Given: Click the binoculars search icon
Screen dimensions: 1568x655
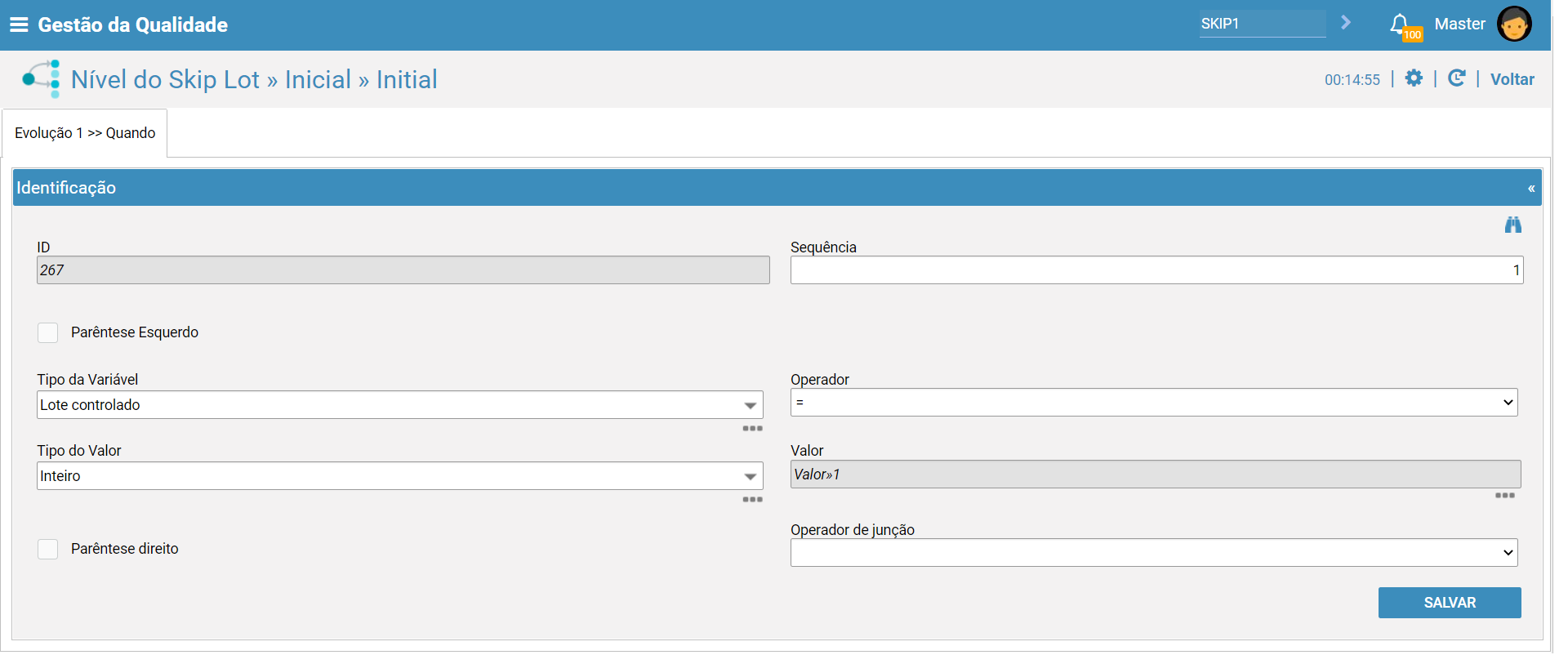Looking at the screenshot, I should 1513,225.
